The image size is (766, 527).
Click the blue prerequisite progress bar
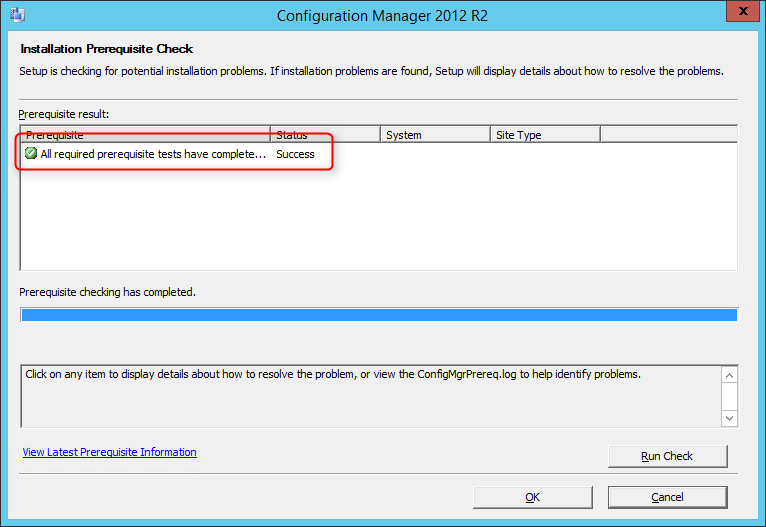pyautogui.click(x=379, y=315)
